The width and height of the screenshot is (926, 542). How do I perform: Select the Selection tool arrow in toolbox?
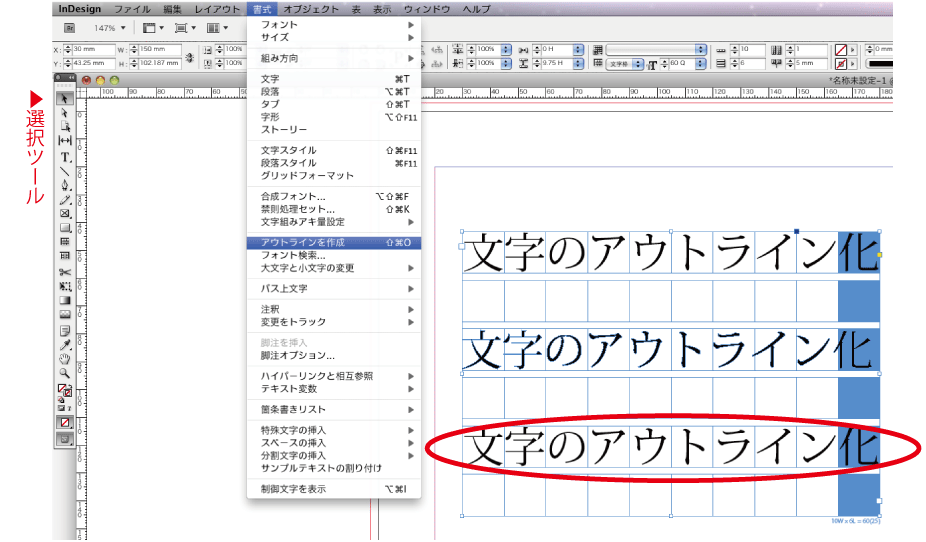tap(66, 98)
